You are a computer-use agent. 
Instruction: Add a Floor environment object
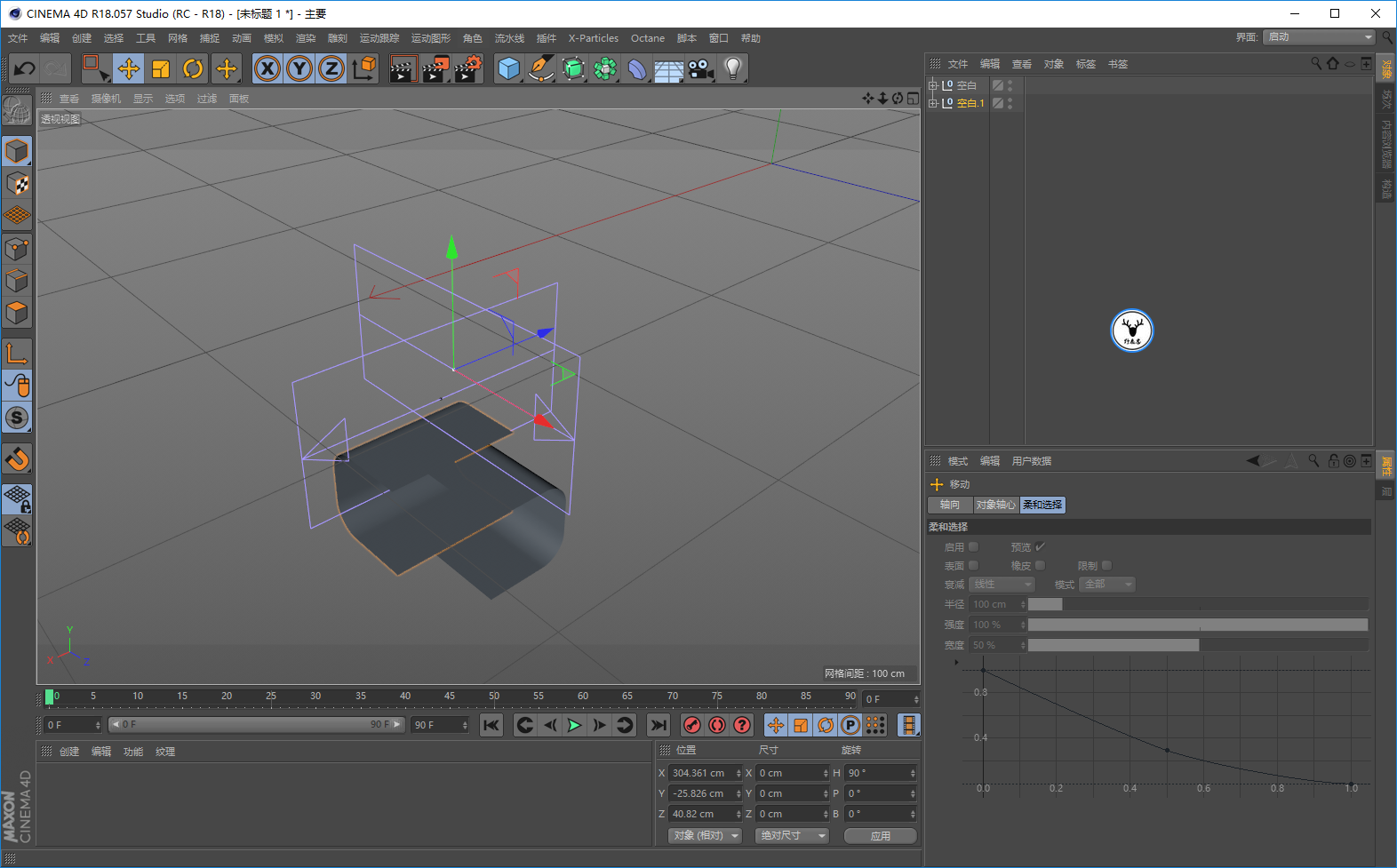668,68
